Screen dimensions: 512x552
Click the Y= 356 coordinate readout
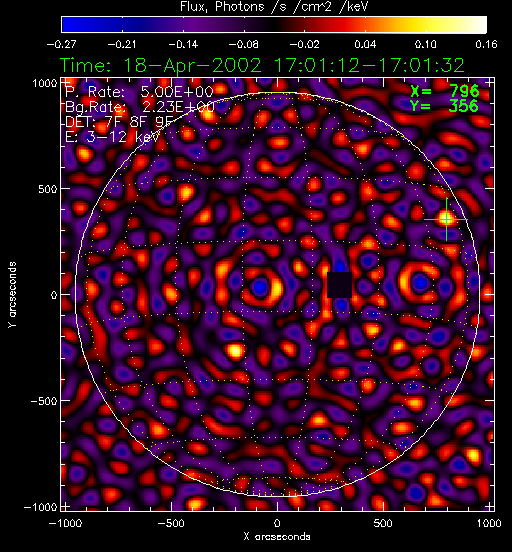[444, 106]
